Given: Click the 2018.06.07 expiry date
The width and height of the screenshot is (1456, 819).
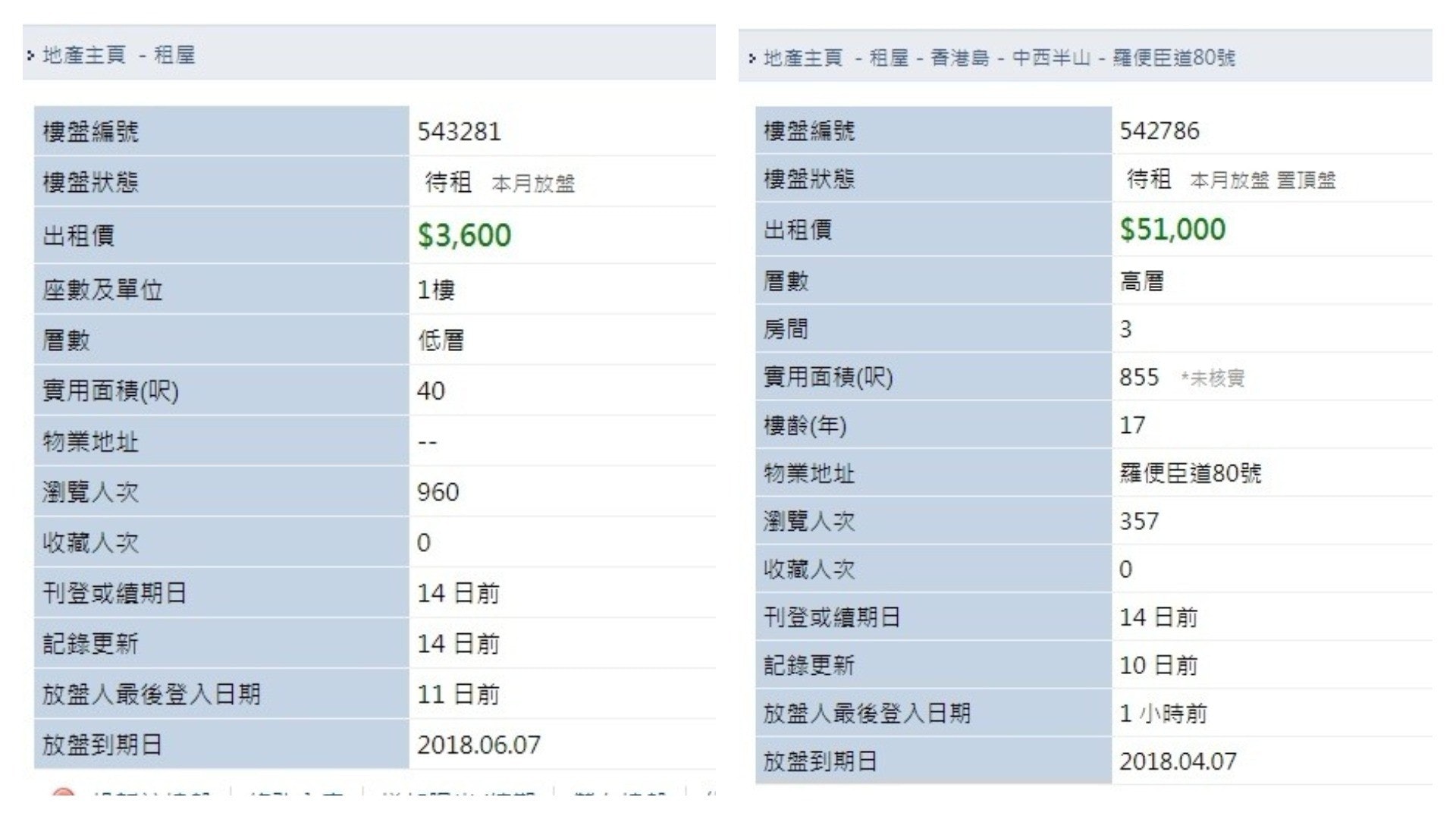Looking at the screenshot, I should pyautogui.click(x=479, y=745).
